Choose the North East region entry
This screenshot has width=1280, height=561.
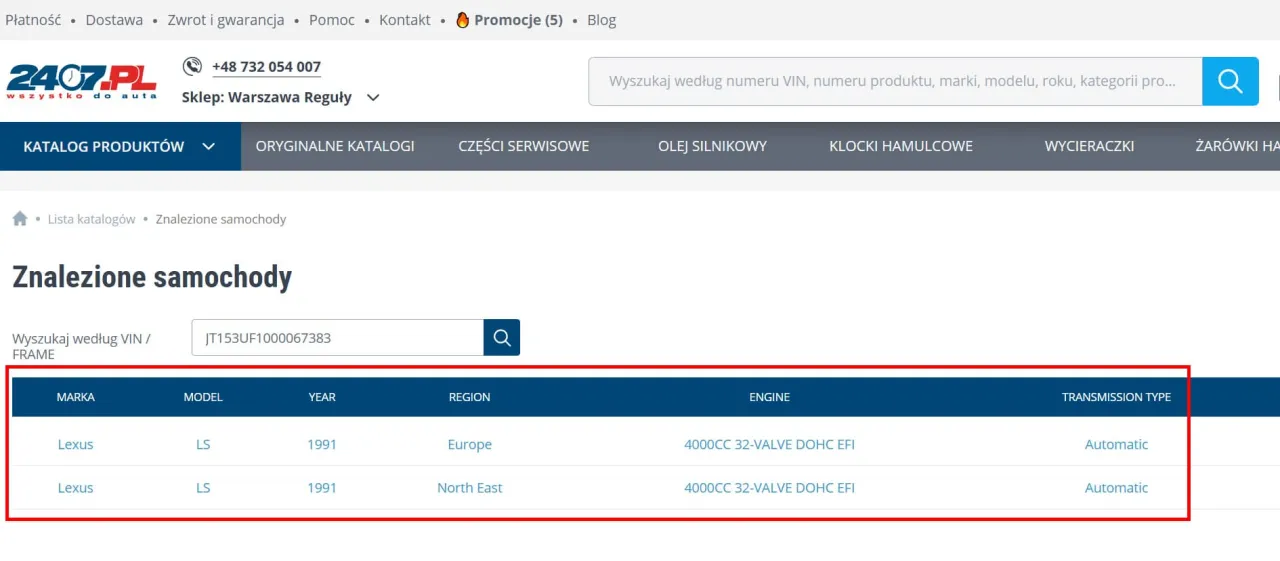click(x=469, y=488)
